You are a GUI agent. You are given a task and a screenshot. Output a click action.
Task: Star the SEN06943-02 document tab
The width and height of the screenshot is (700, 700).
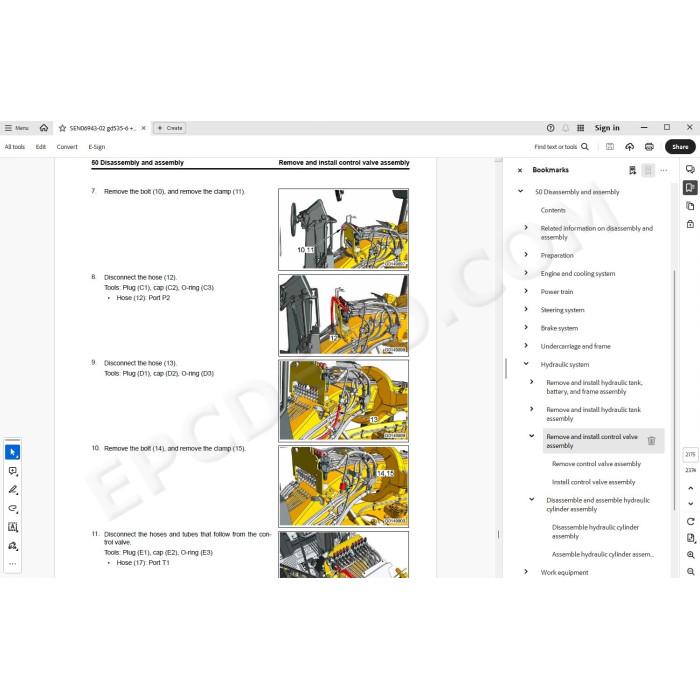coord(62,128)
